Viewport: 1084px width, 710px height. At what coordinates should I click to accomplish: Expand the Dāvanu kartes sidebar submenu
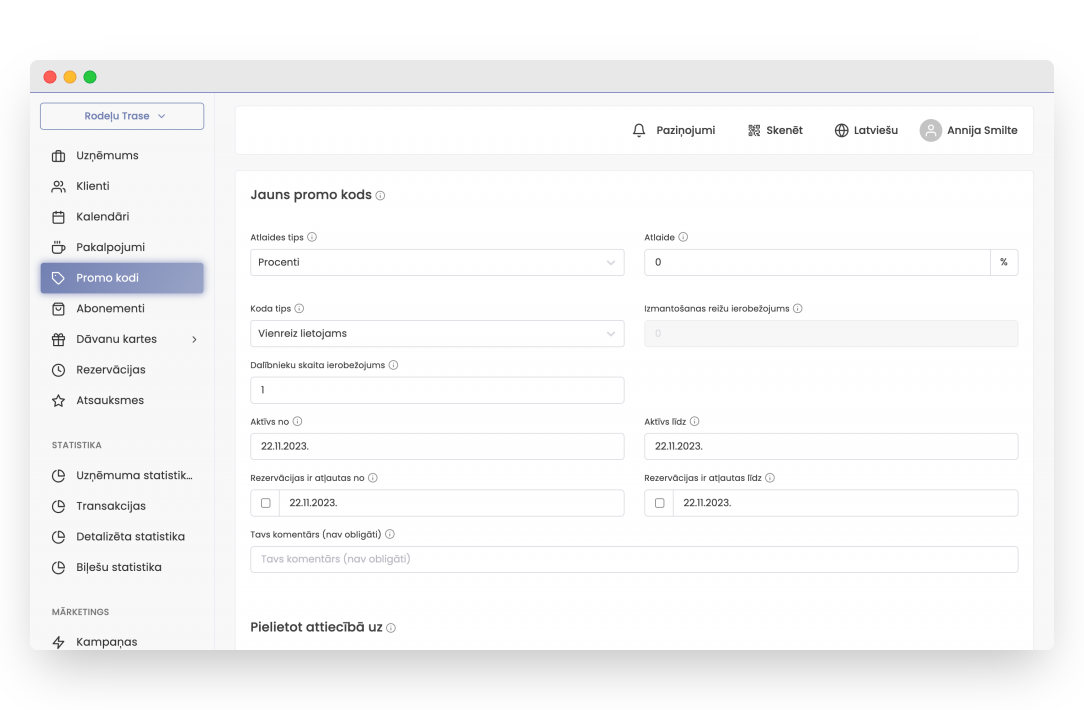click(194, 340)
